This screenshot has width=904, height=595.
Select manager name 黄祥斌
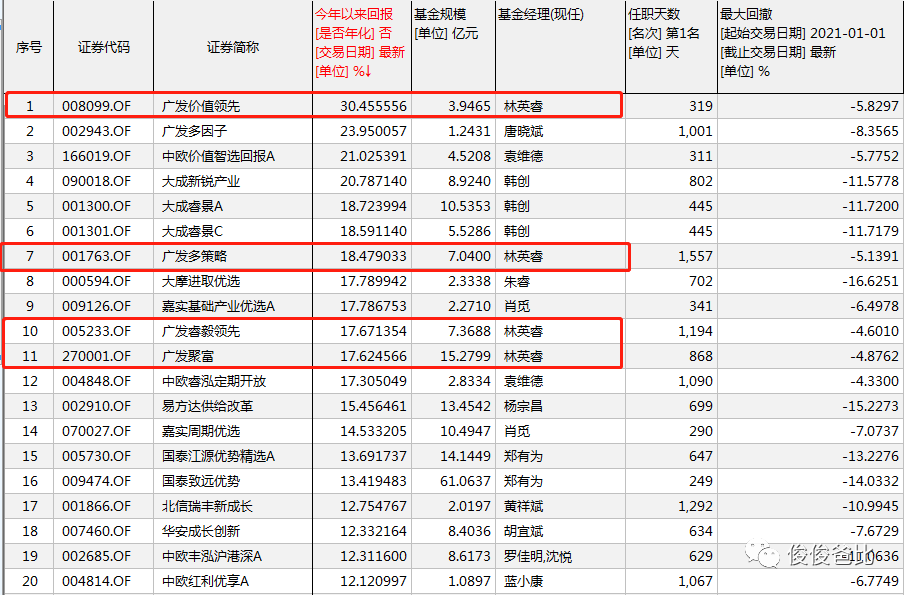tap(523, 506)
